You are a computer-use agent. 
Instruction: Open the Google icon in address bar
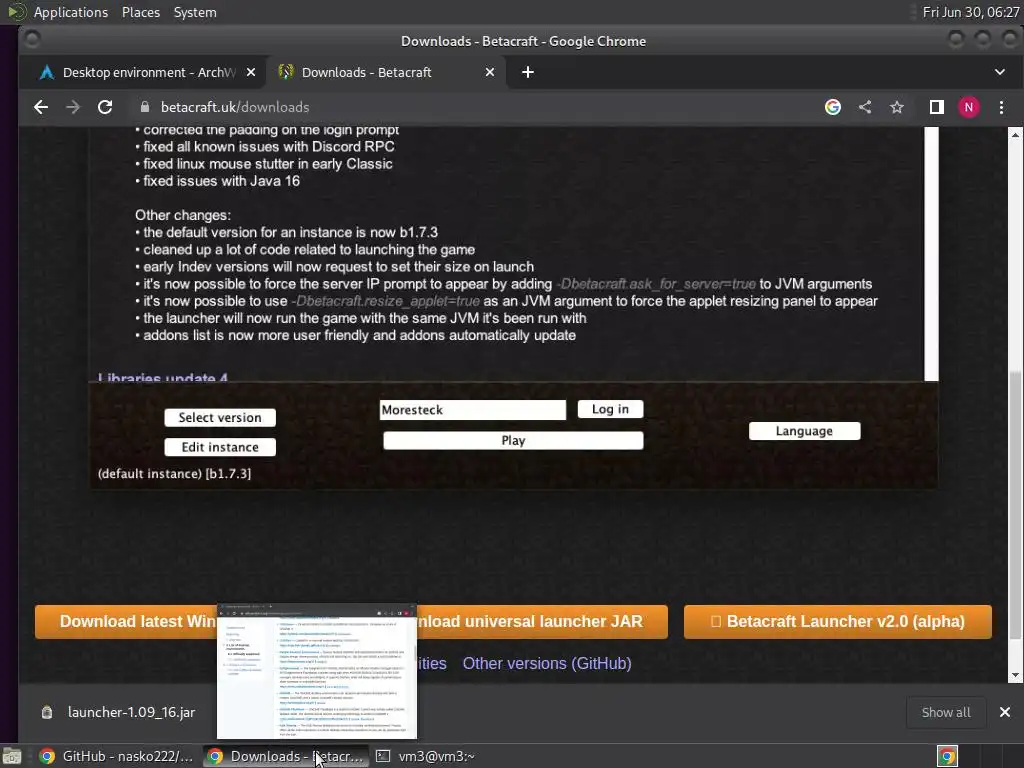point(833,107)
